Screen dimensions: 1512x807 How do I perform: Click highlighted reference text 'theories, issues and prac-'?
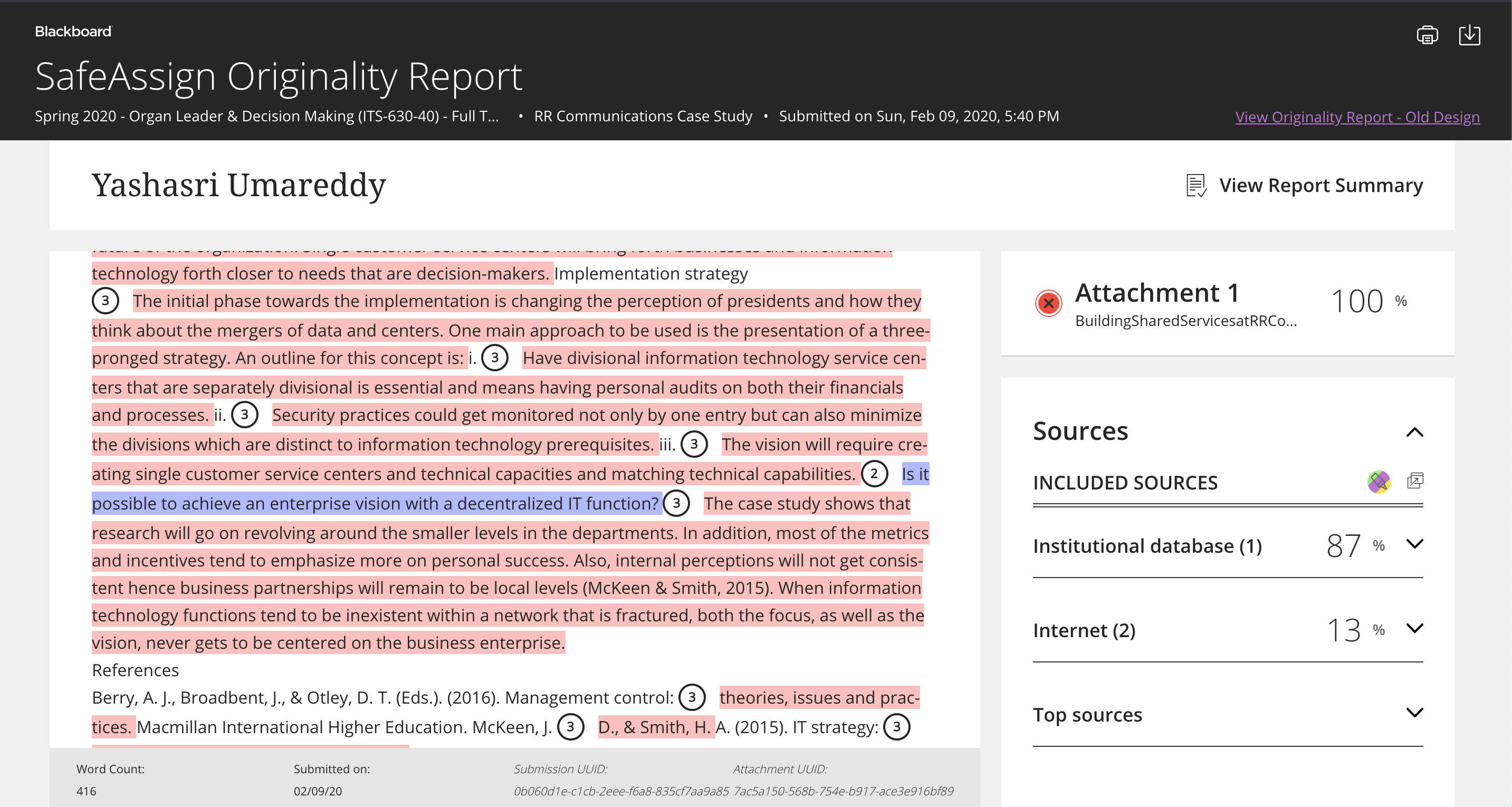coord(819,697)
